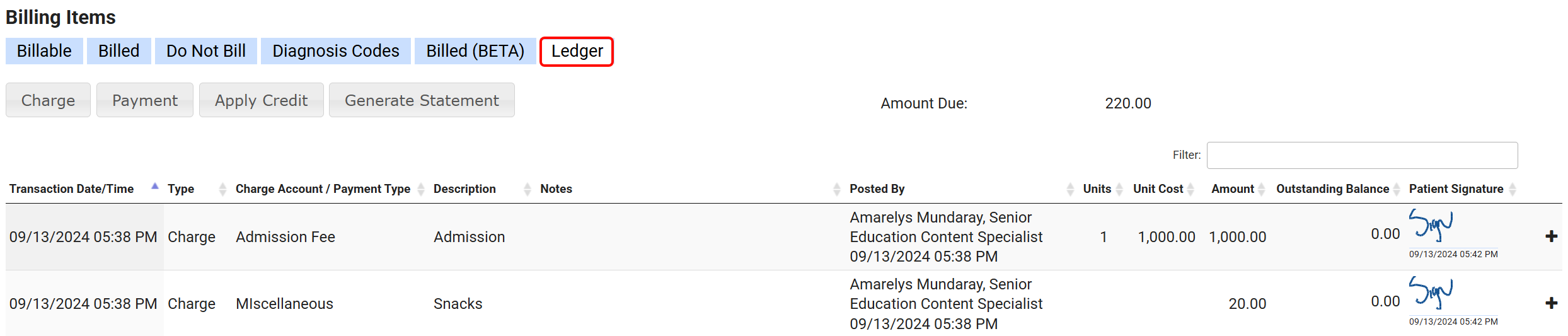Click the Generate Statement button
The image size is (1568, 336).
[422, 100]
